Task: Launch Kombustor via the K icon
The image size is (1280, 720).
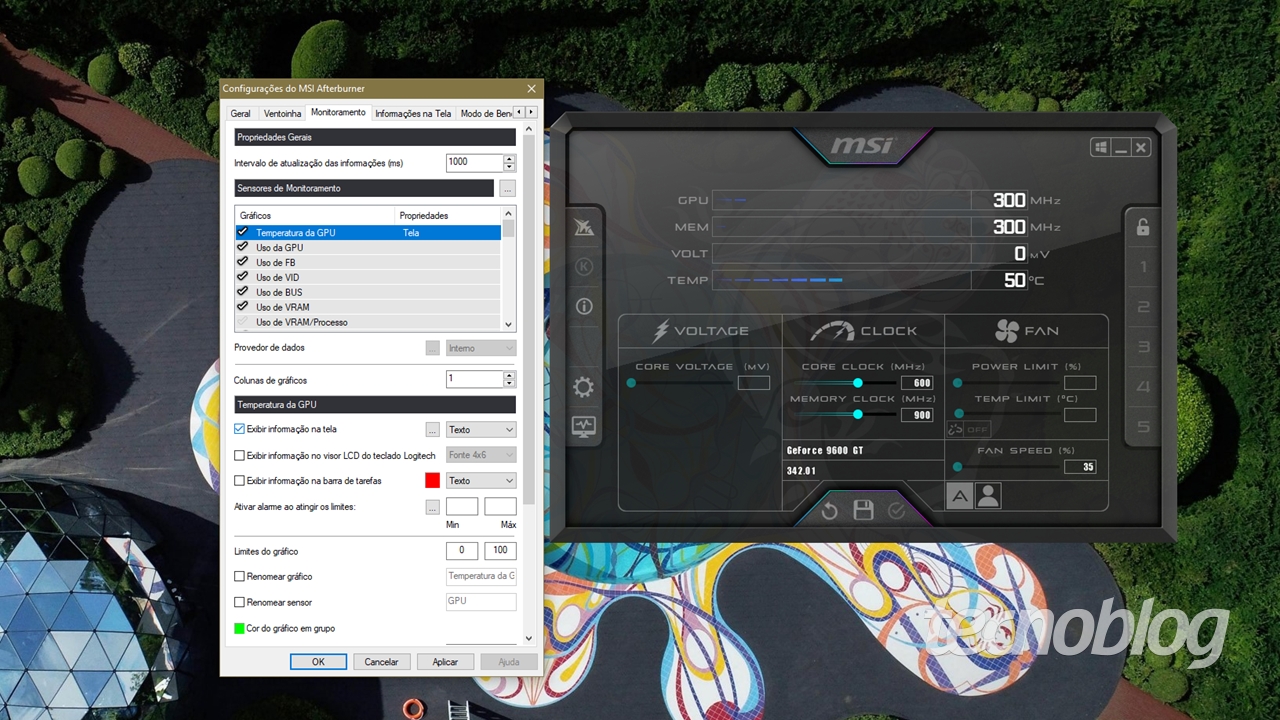Action: pyautogui.click(x=584, y=267)
